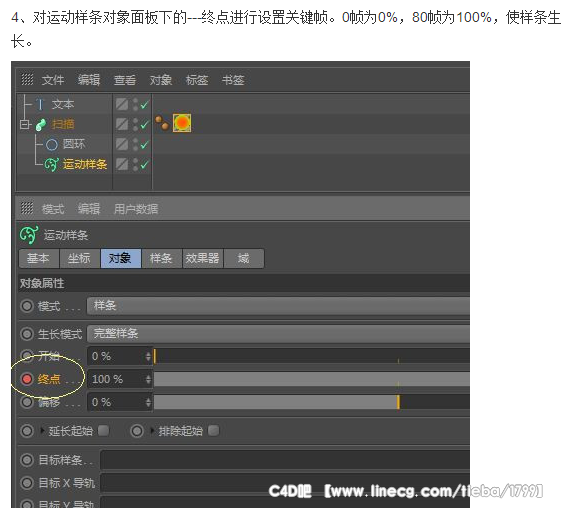
Task: Click the 偏移 value stepper arrows
Action: (x=148, y=402)
